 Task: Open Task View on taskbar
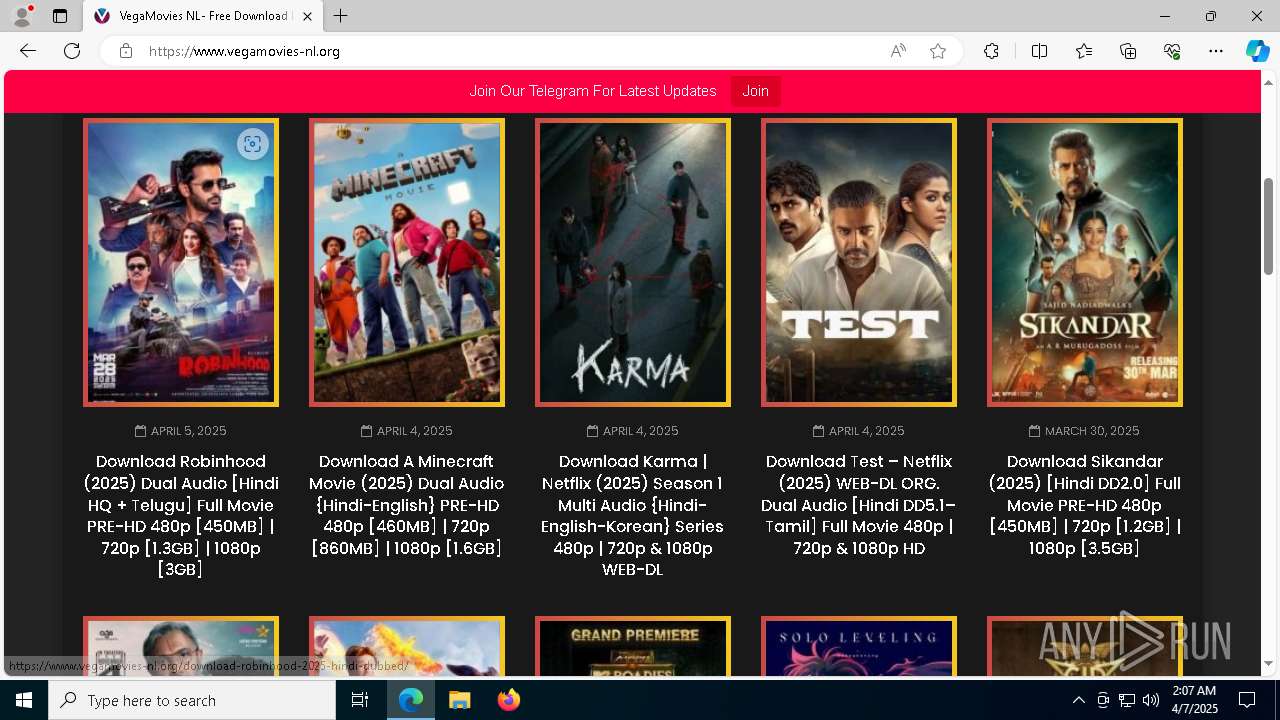pyautogui.click(x=360, y=700)
